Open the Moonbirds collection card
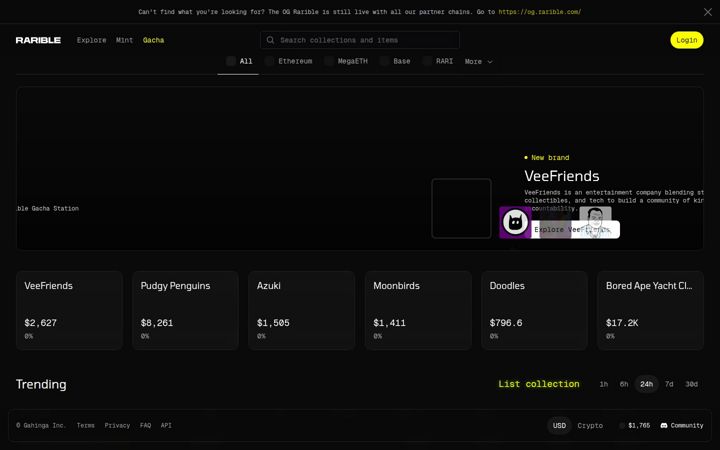This screenshot has height=450, width=720. click(418, 310)
